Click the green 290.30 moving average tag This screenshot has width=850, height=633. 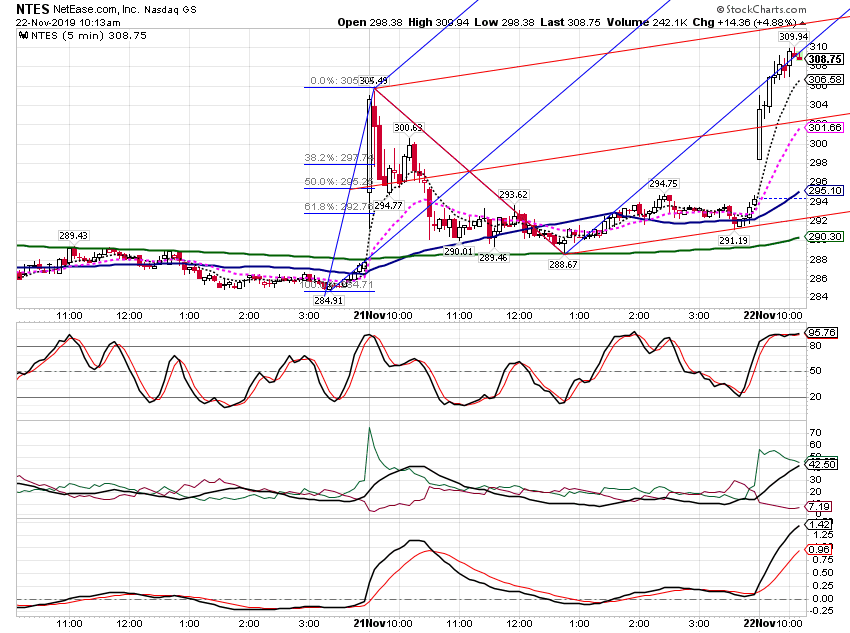pyautogui.click(x=825, y=237)
